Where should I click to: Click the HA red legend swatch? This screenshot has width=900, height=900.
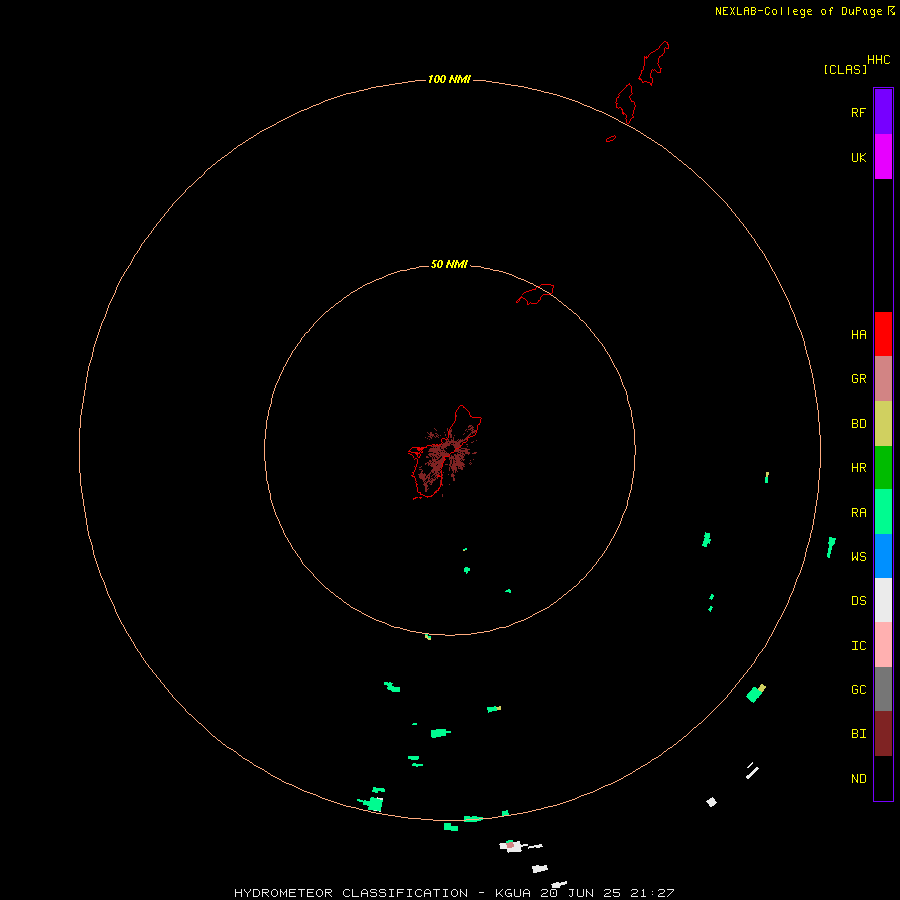pyautogui.click(x=883, y=334)
